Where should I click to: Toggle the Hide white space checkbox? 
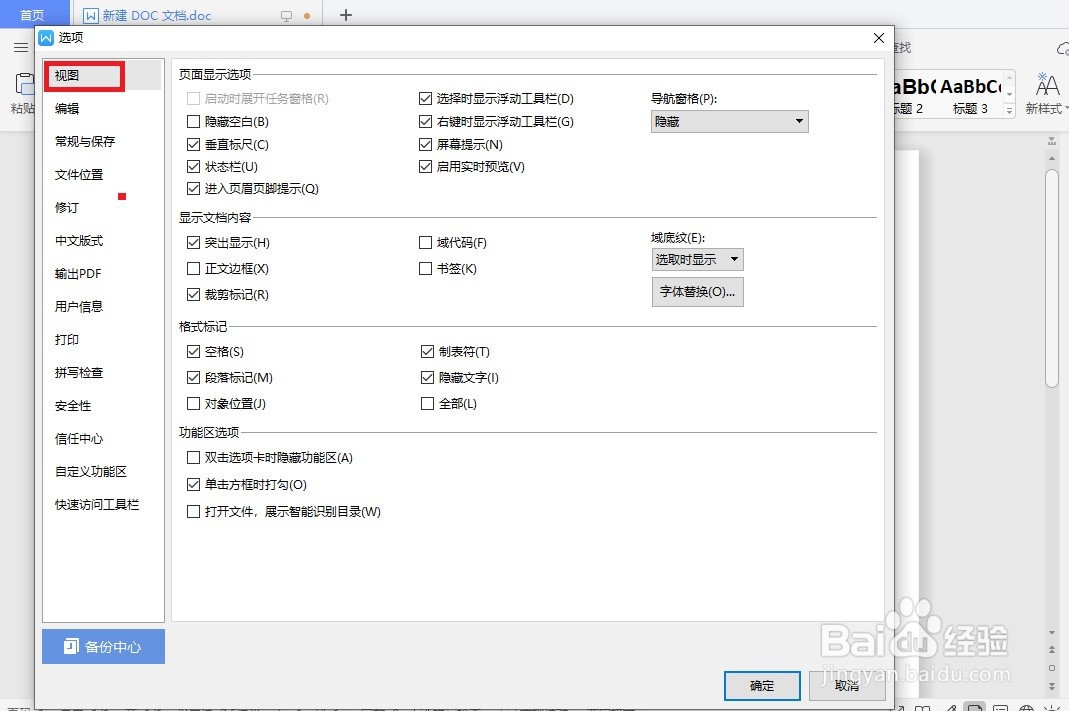coord(194,121)
